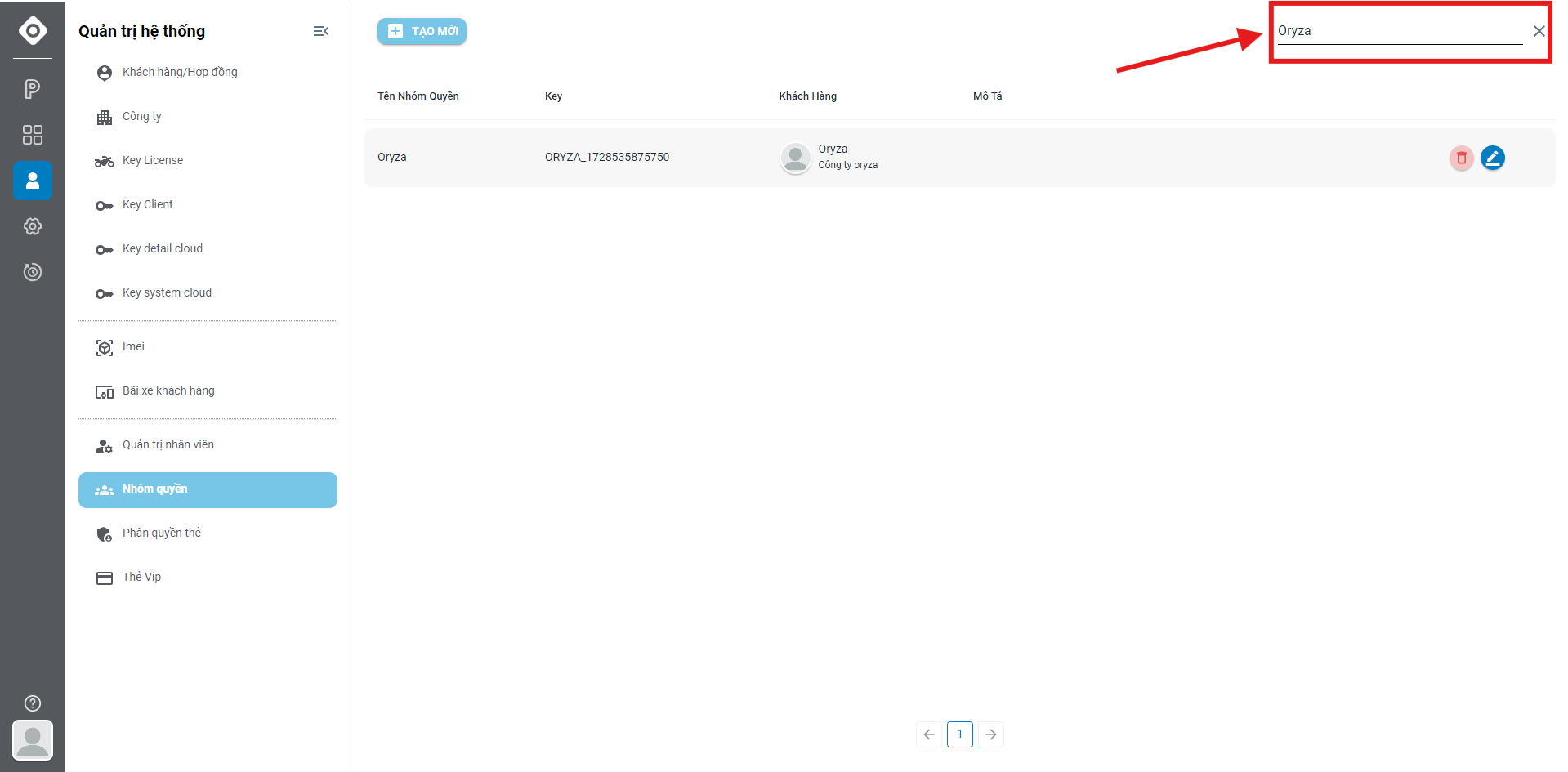Open the settings gear rail icon
The width and height of the screenshot is (1568, 772).
[x=33, y=226]
